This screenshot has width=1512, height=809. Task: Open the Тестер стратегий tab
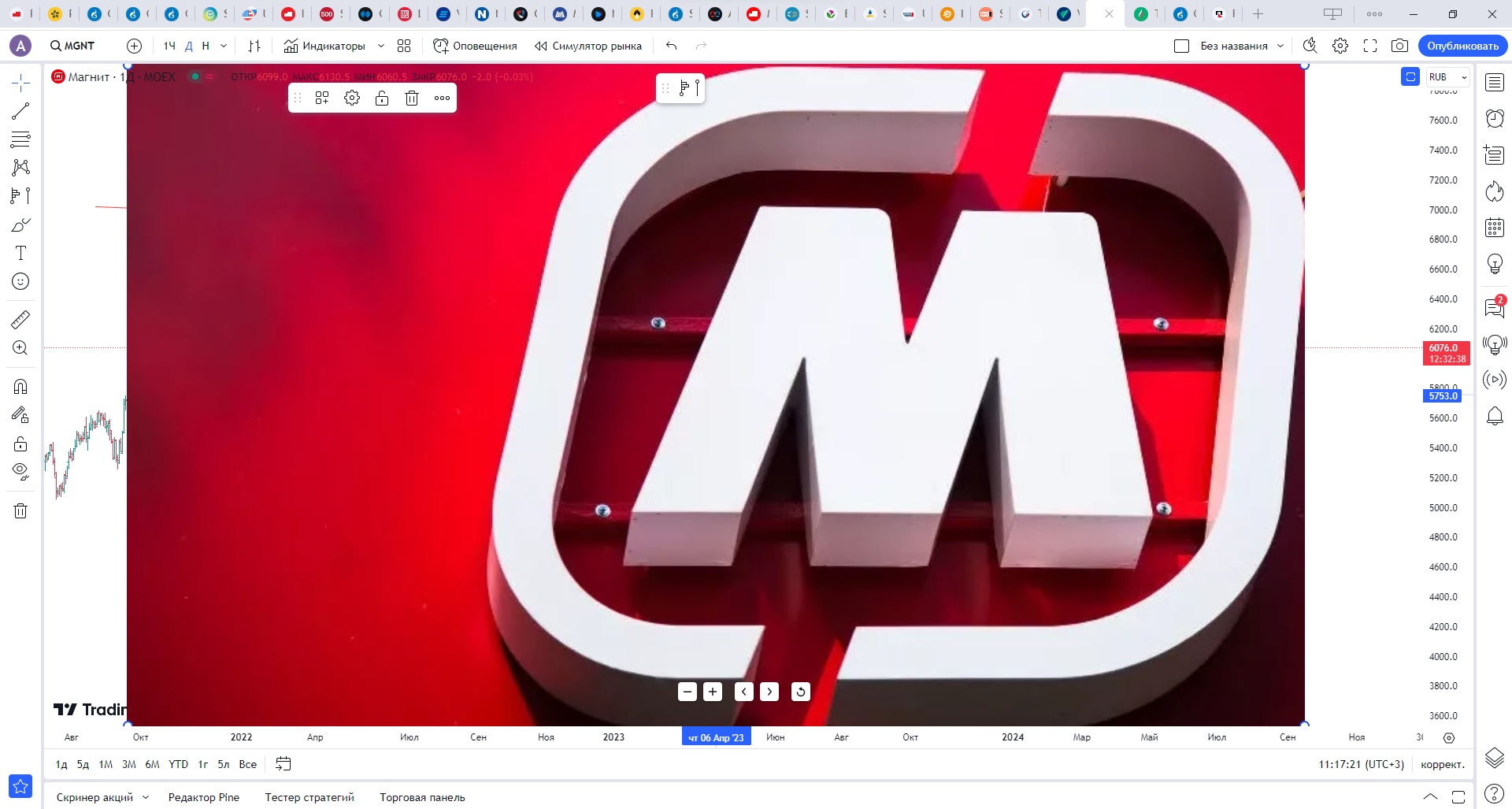[309, 797]
